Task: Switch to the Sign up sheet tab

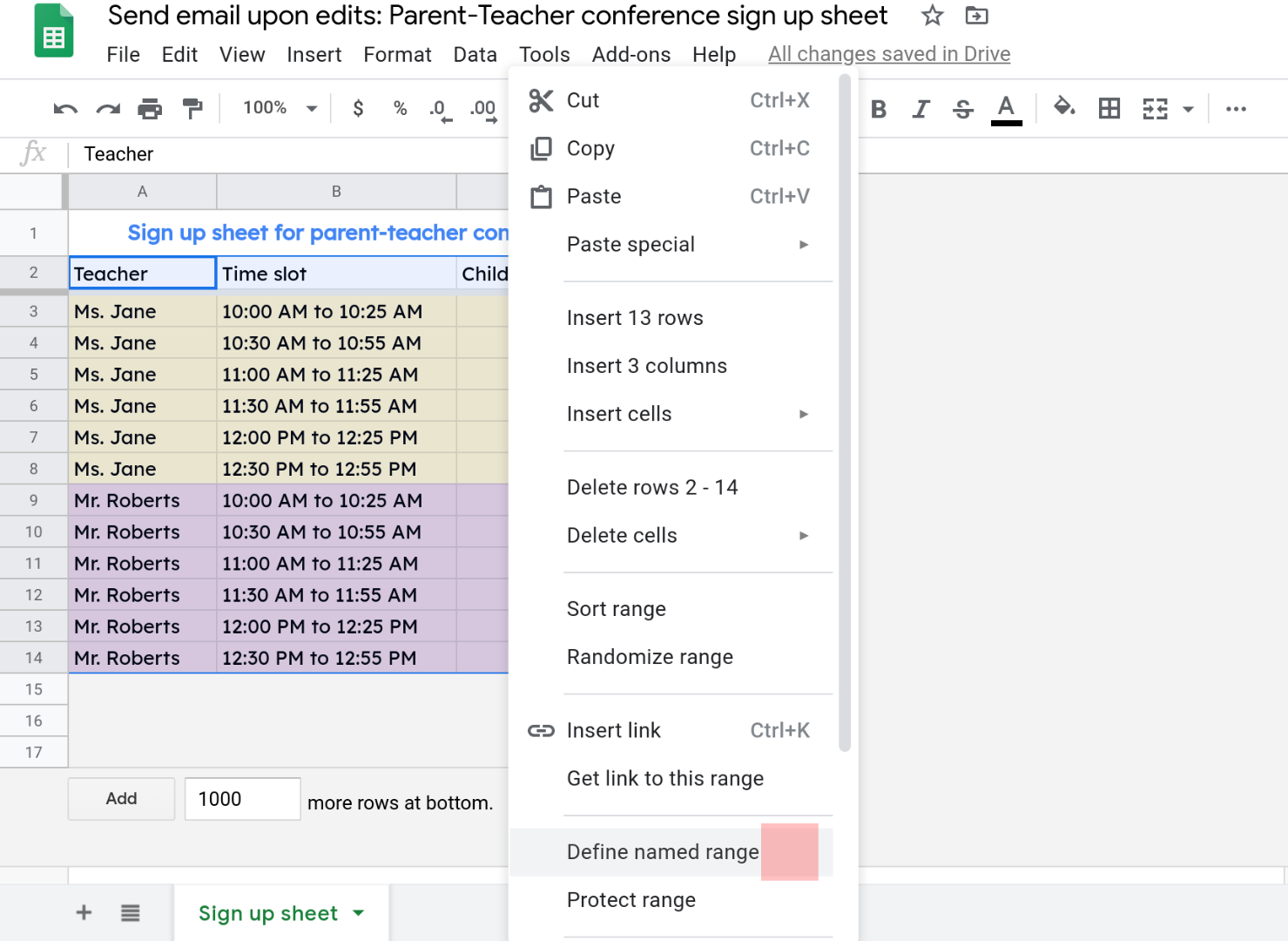Action: tap(281, 913)
